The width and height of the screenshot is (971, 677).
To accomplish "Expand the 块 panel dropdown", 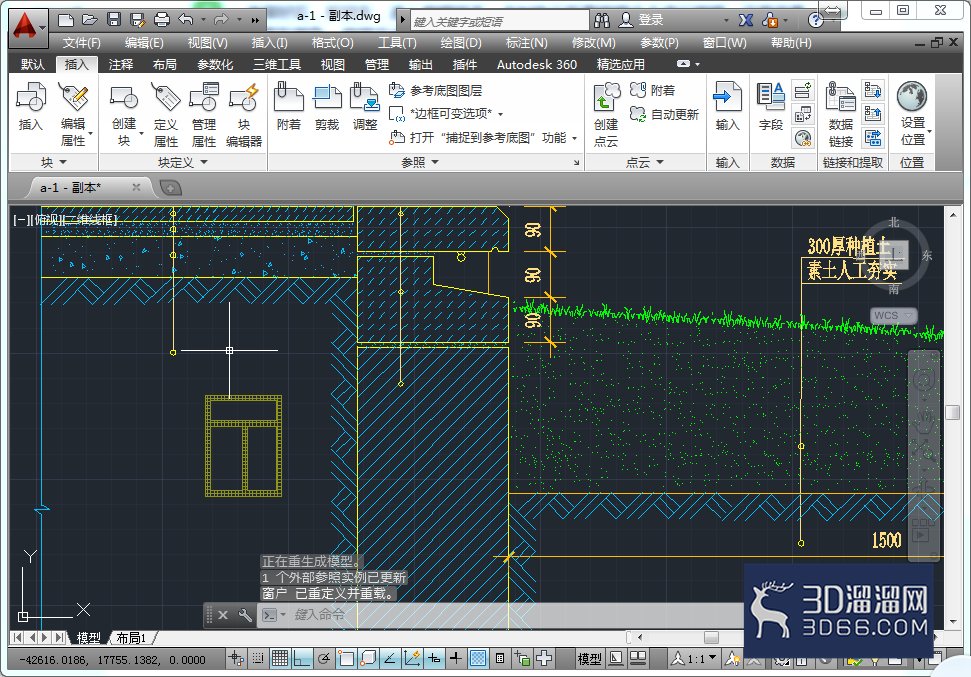I will [54, 162].
